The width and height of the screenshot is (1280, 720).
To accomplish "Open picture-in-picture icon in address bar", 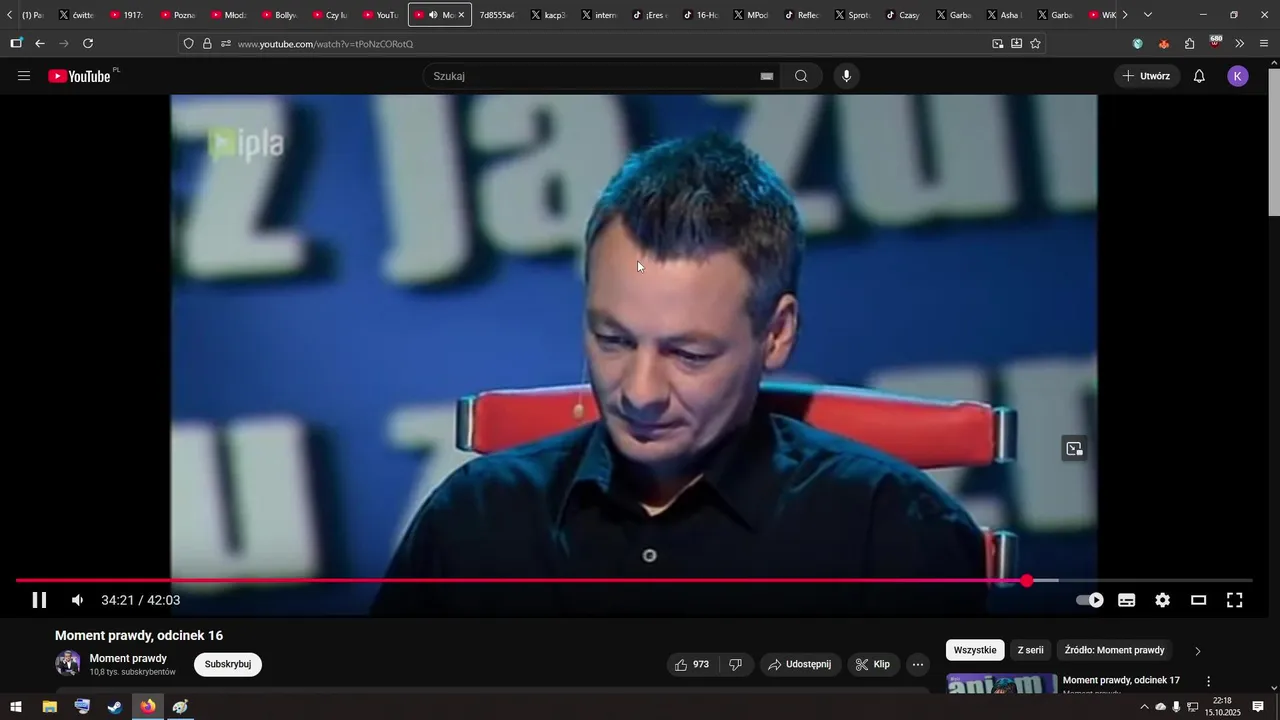I will pos(997,44).
